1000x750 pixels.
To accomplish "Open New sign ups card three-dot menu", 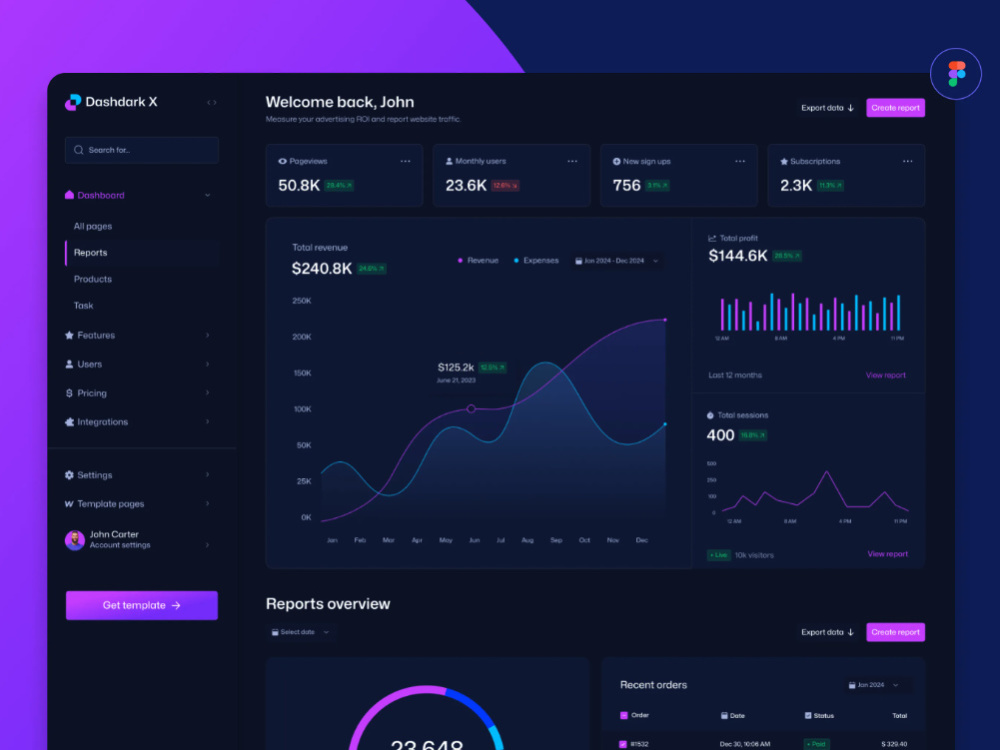I will (740, 161).
